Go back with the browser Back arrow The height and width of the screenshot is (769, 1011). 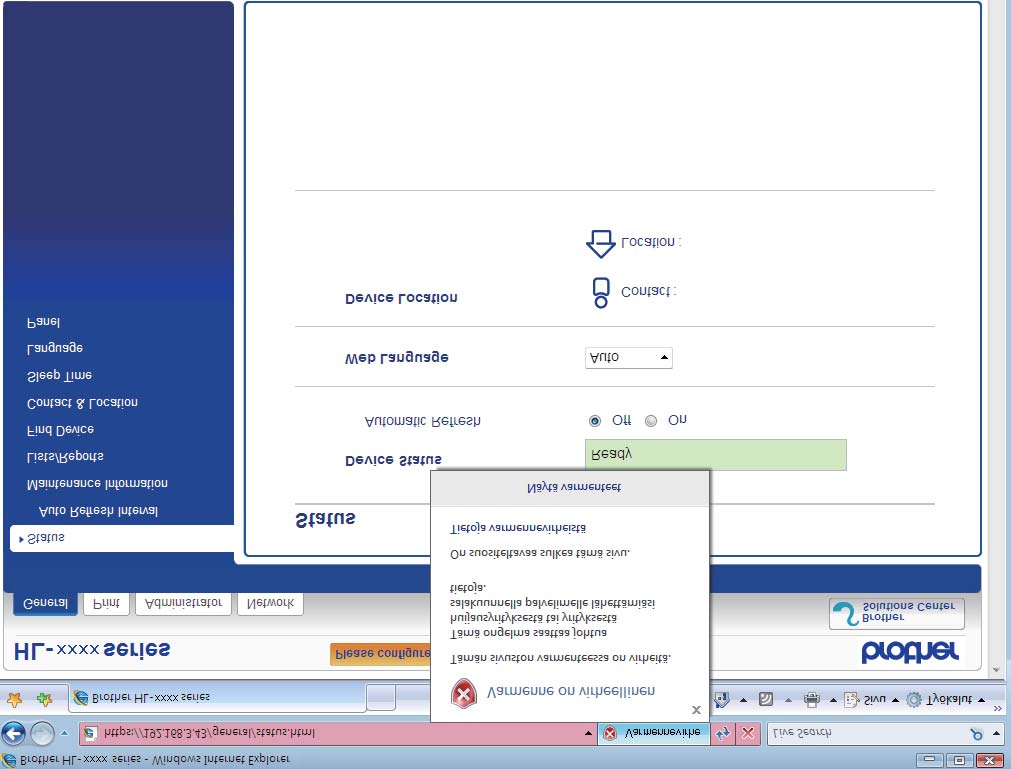[x=14, y=734]
